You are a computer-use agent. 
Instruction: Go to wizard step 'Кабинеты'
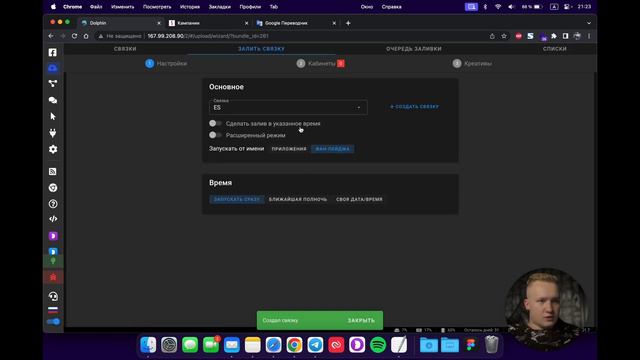click(x=321, y=64)
